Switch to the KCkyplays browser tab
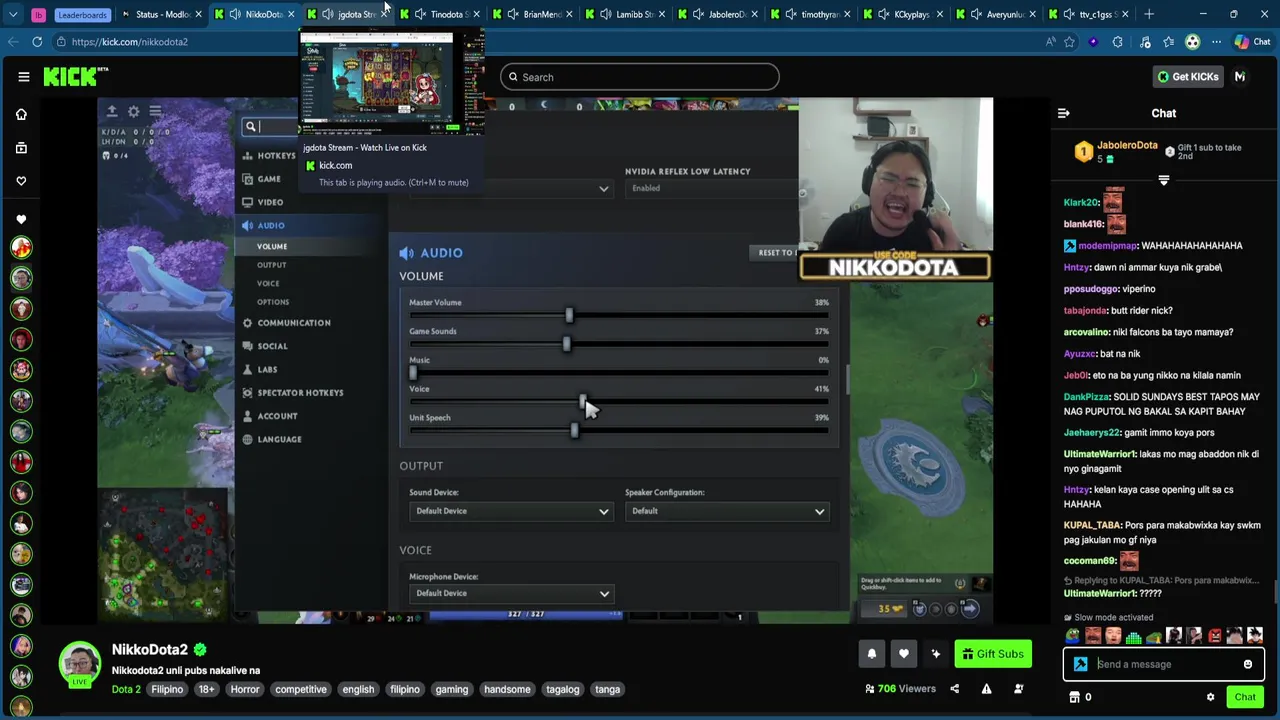This screenshot has height=720, width=1280. click(x=906, y=14)
